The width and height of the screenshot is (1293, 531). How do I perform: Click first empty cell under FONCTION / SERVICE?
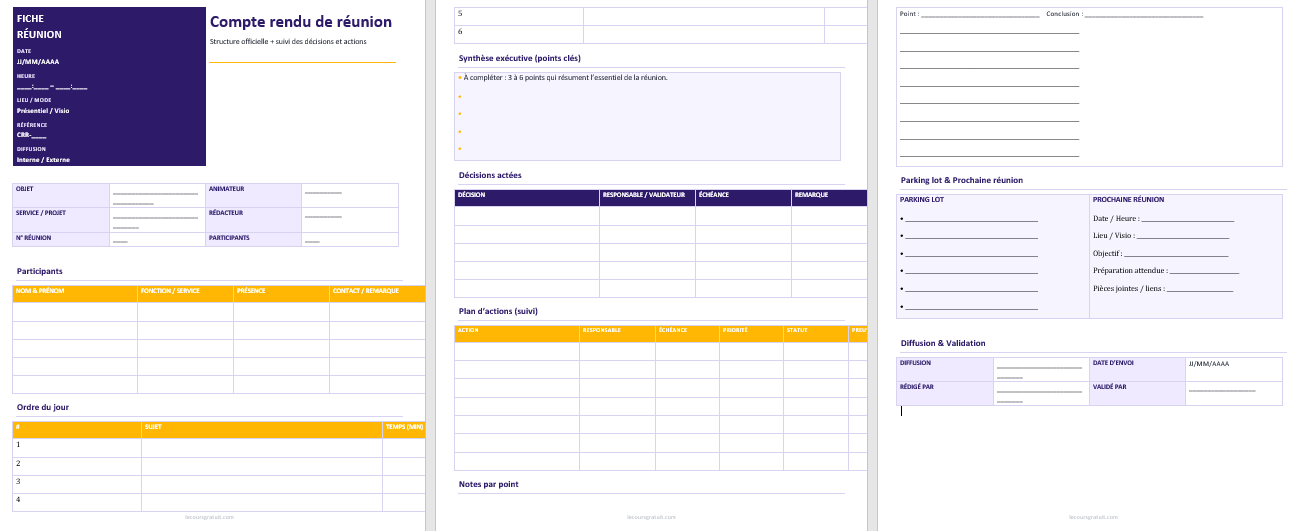click(x=185, y=312)
